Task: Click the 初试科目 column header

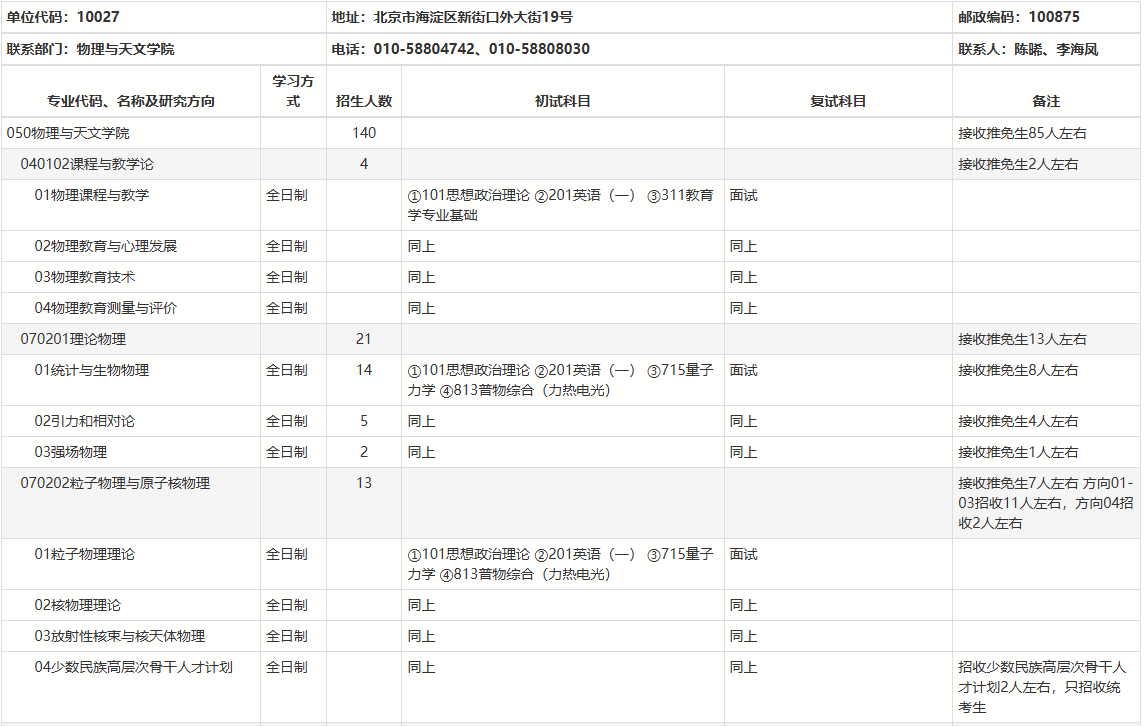Action: point(563,101)
